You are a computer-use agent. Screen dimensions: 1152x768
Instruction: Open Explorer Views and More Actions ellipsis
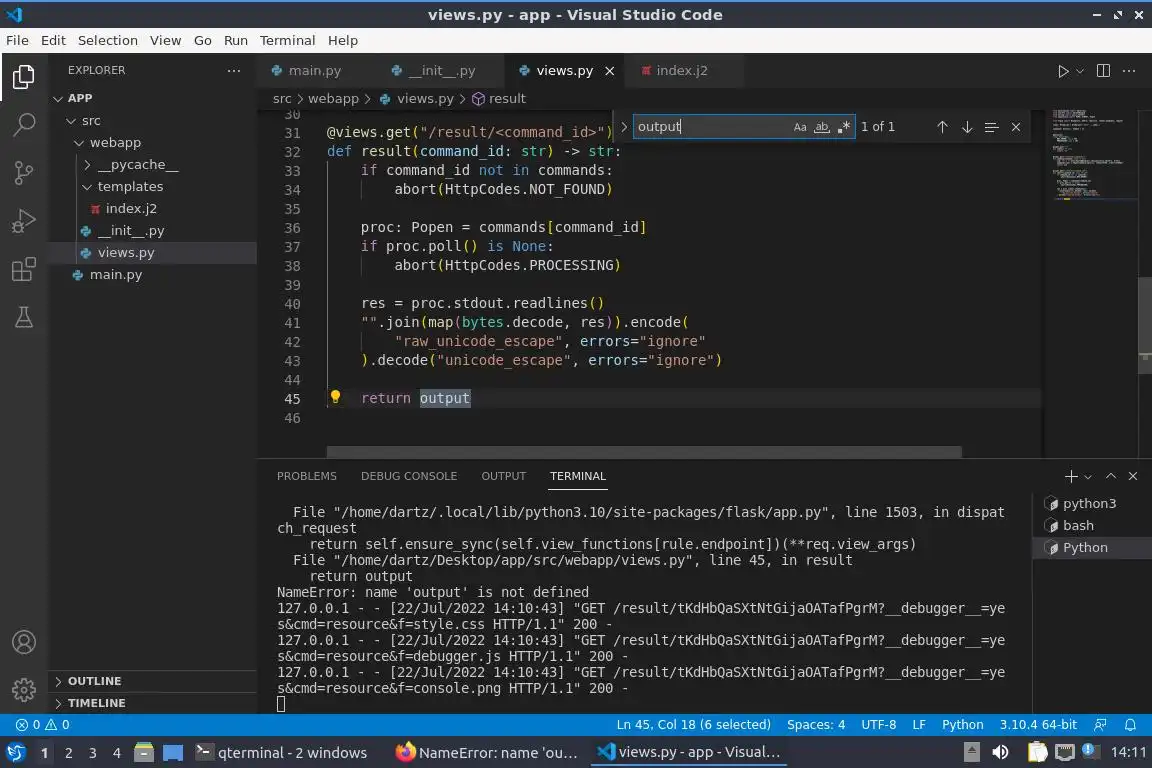(234, 71)
